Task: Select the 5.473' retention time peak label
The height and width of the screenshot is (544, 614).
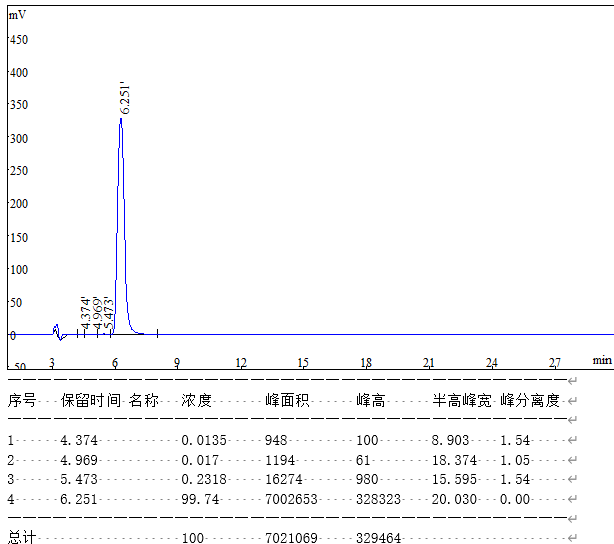Action: (x=108, y=312)
